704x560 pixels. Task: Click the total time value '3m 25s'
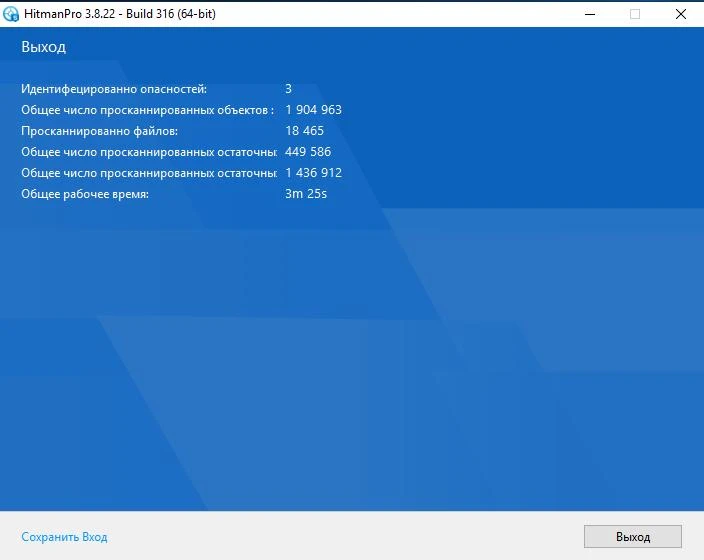[305, 194]
